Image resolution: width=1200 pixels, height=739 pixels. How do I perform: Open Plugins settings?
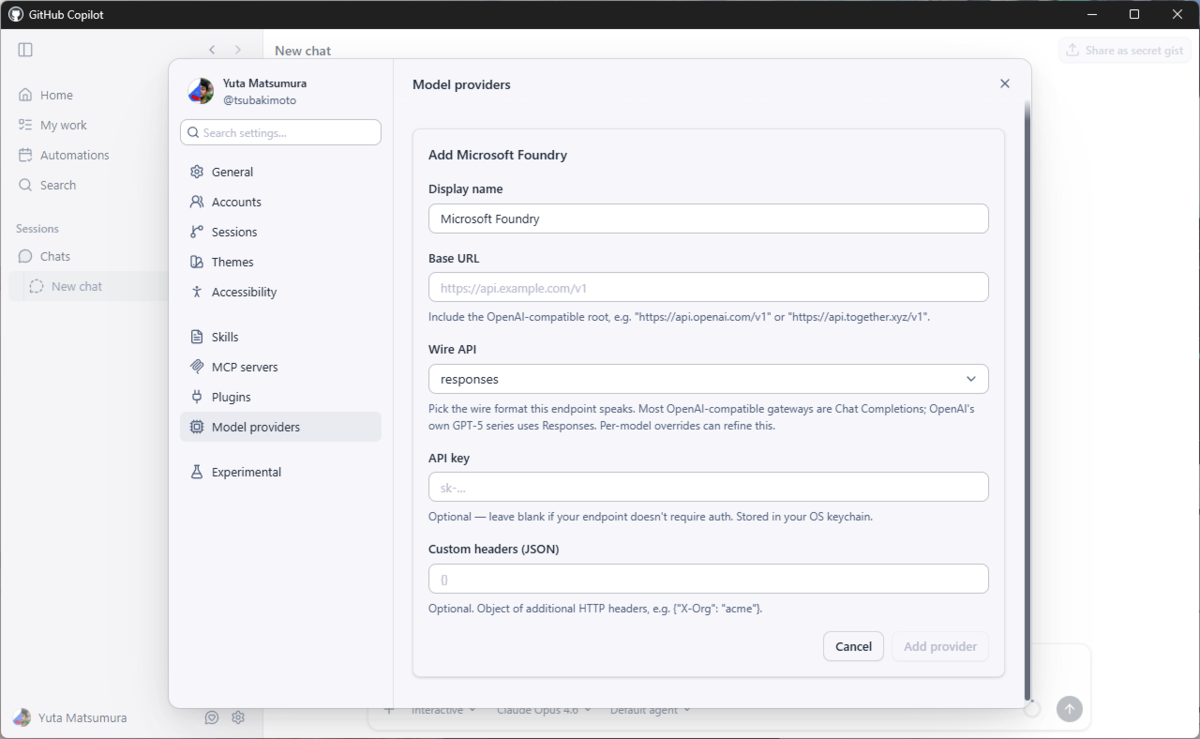pyautogui.click(x=281, y=397)
